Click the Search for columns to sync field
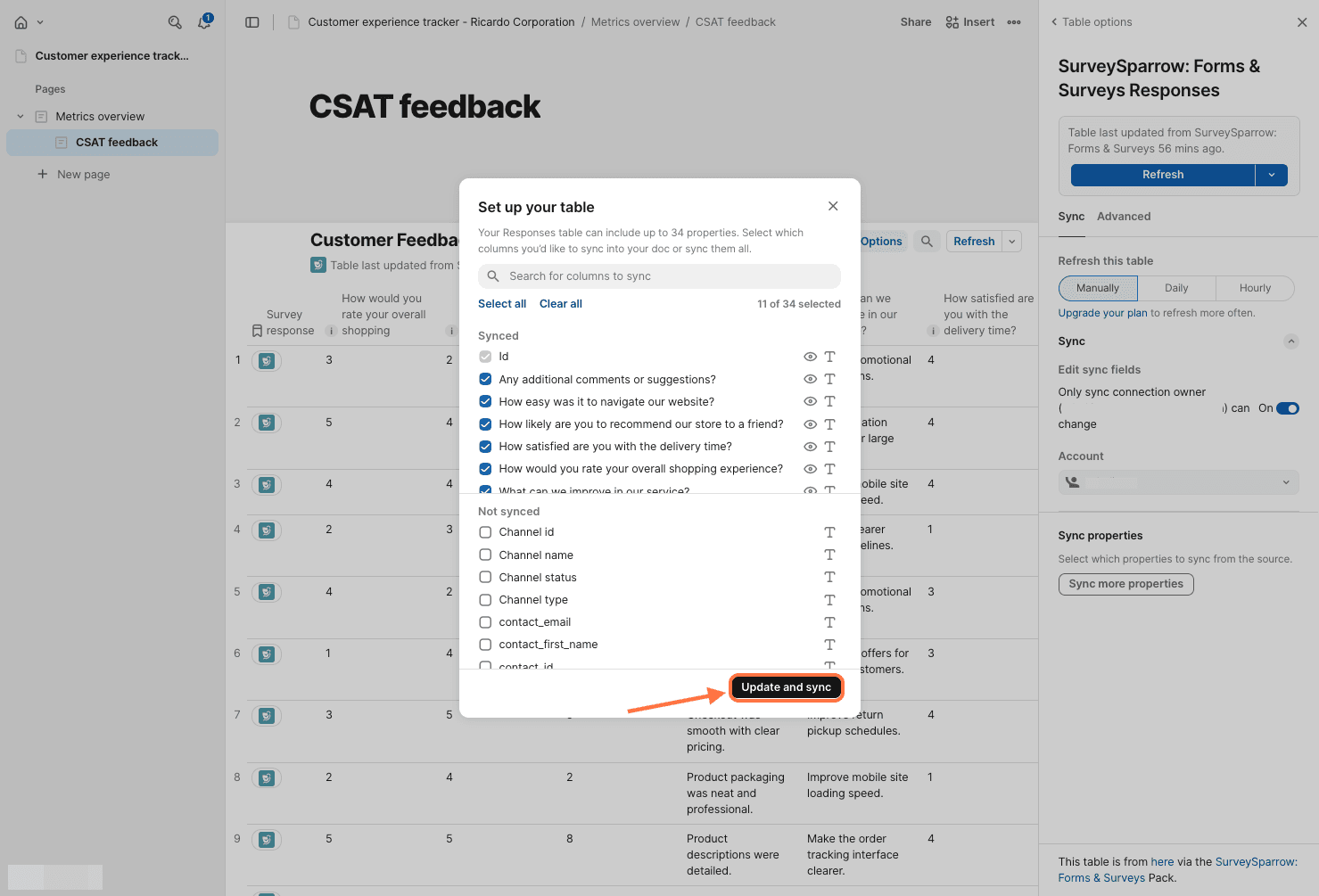1319x896 pixels. [x=660, y=276]
